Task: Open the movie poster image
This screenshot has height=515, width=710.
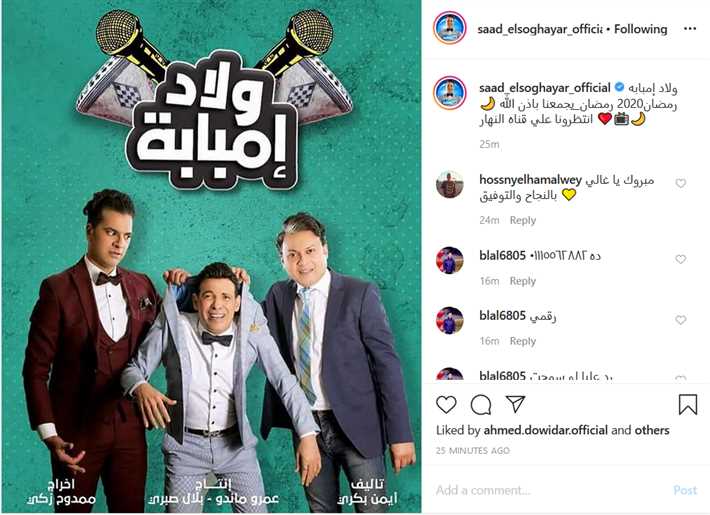Action: coord(211,256)
